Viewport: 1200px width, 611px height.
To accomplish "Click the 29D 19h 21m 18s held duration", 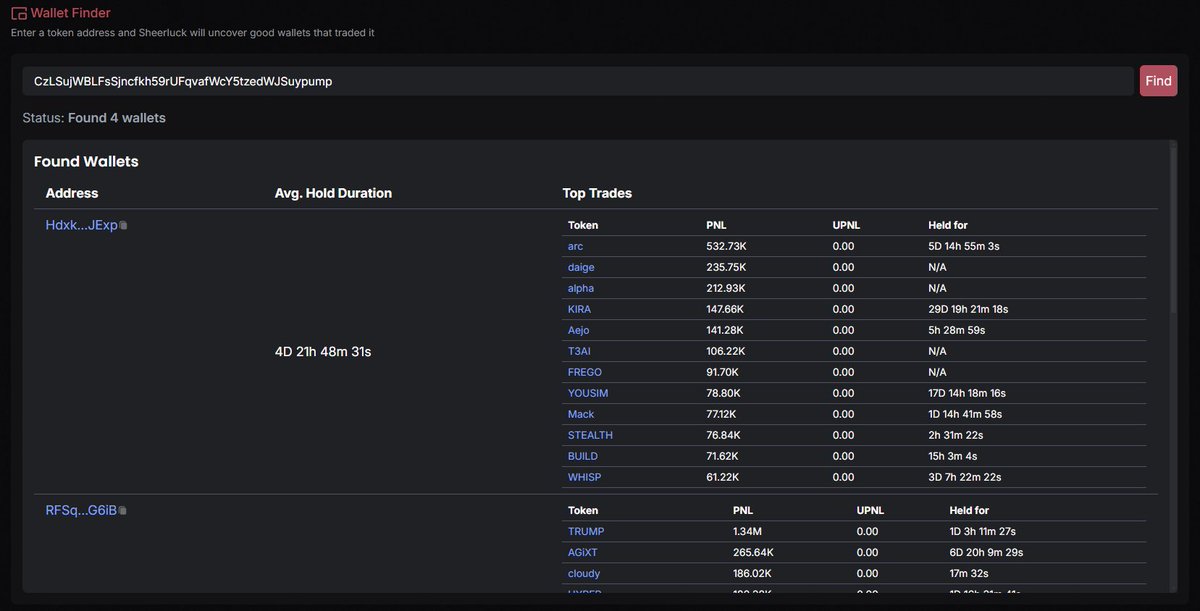I will [968, 309].
